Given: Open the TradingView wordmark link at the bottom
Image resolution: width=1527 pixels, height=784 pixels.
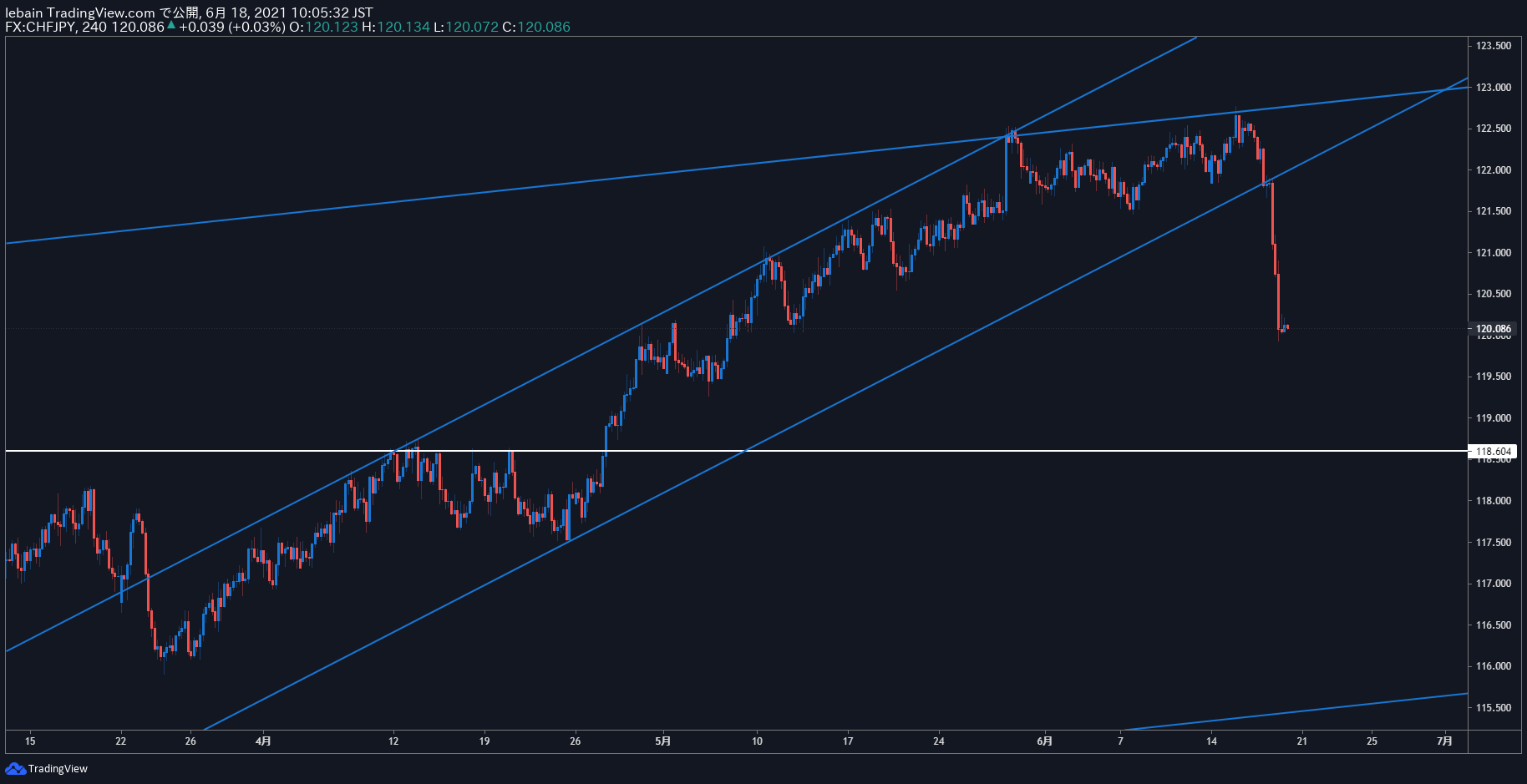Looking at the screenshot, I should tap(58, 769).
